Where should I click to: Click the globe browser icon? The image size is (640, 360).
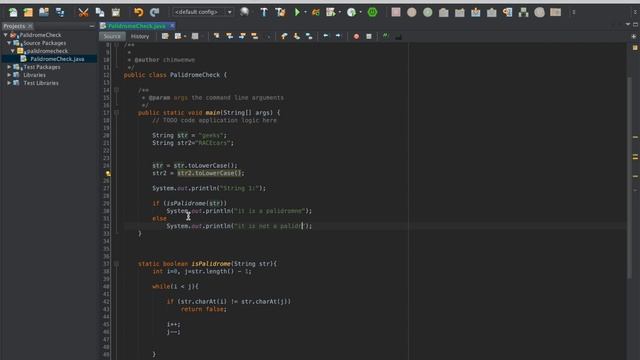point(244,12)
